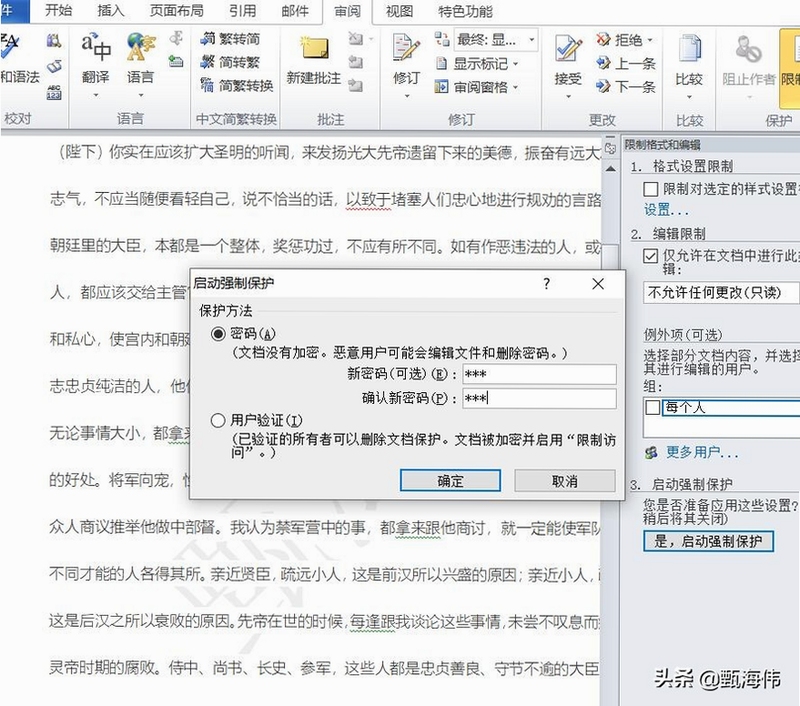Switch to the View (视图) ribbon tab
The height and width of the screenshot is (706, 800).
click(399, 11)
